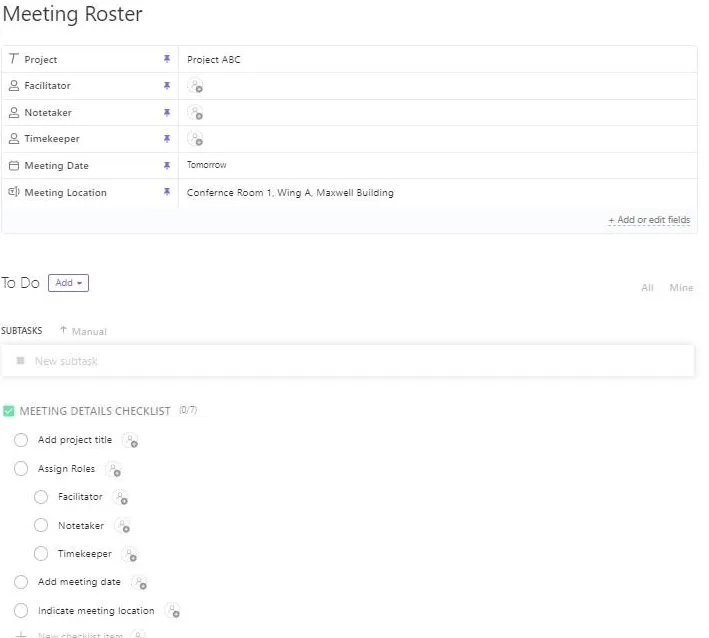This screenshot has width=709, height=638.
Task: Assign someone to Assign Roles item
Action: pyautogui.click(x=113, y=469)
